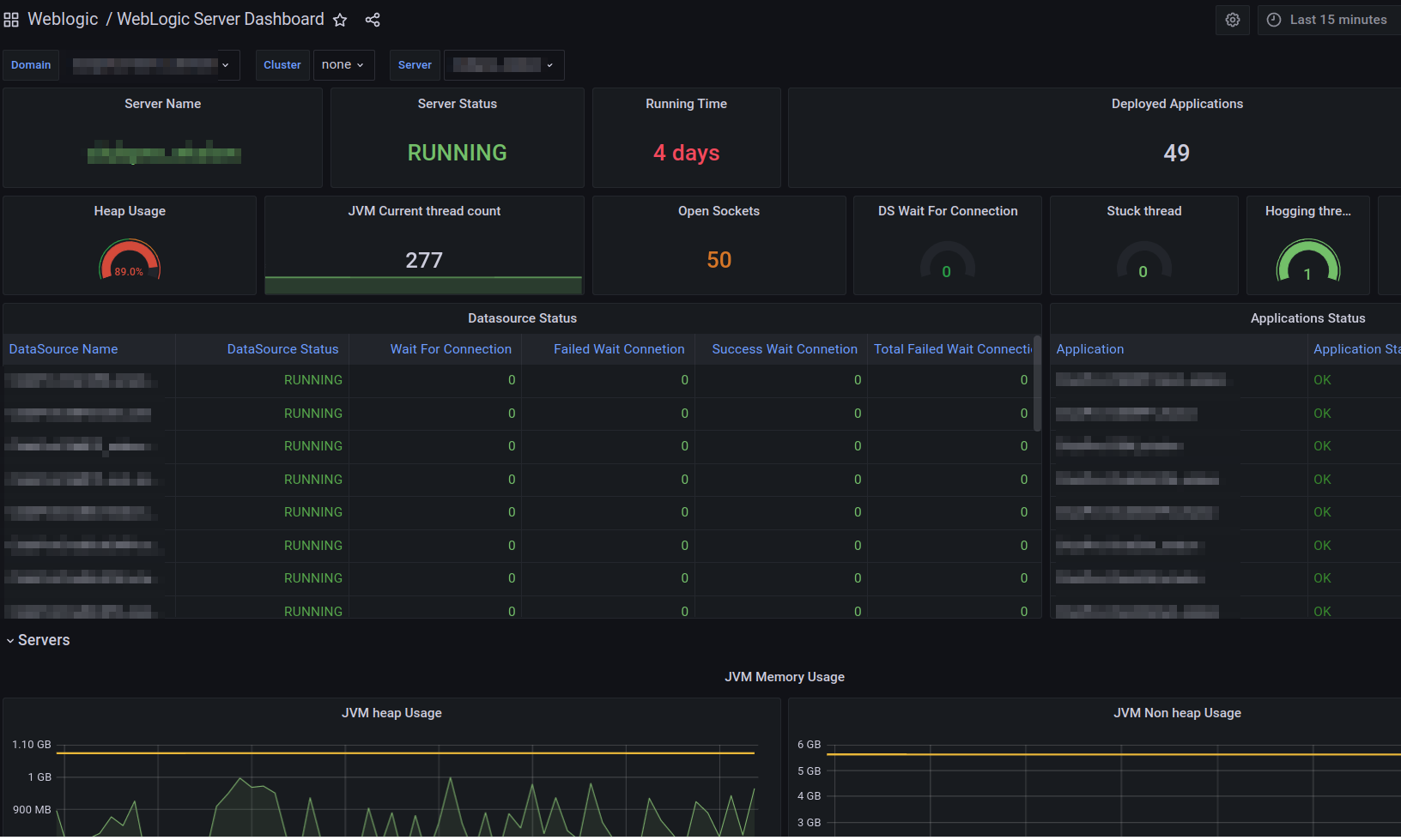Click the share dashboard icon
This screenshot has height=840, width=1401.
373,20
